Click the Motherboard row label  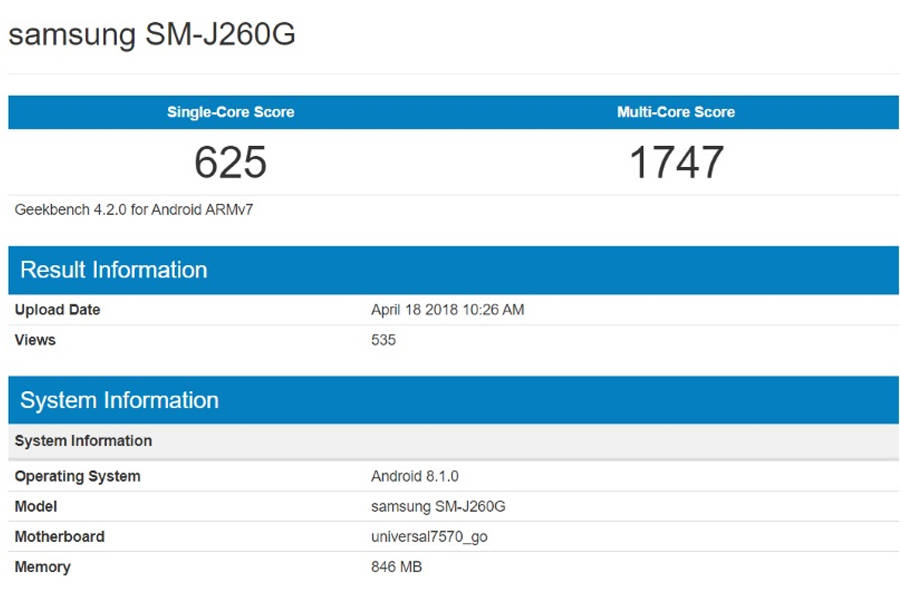click(x=58, y=537)
